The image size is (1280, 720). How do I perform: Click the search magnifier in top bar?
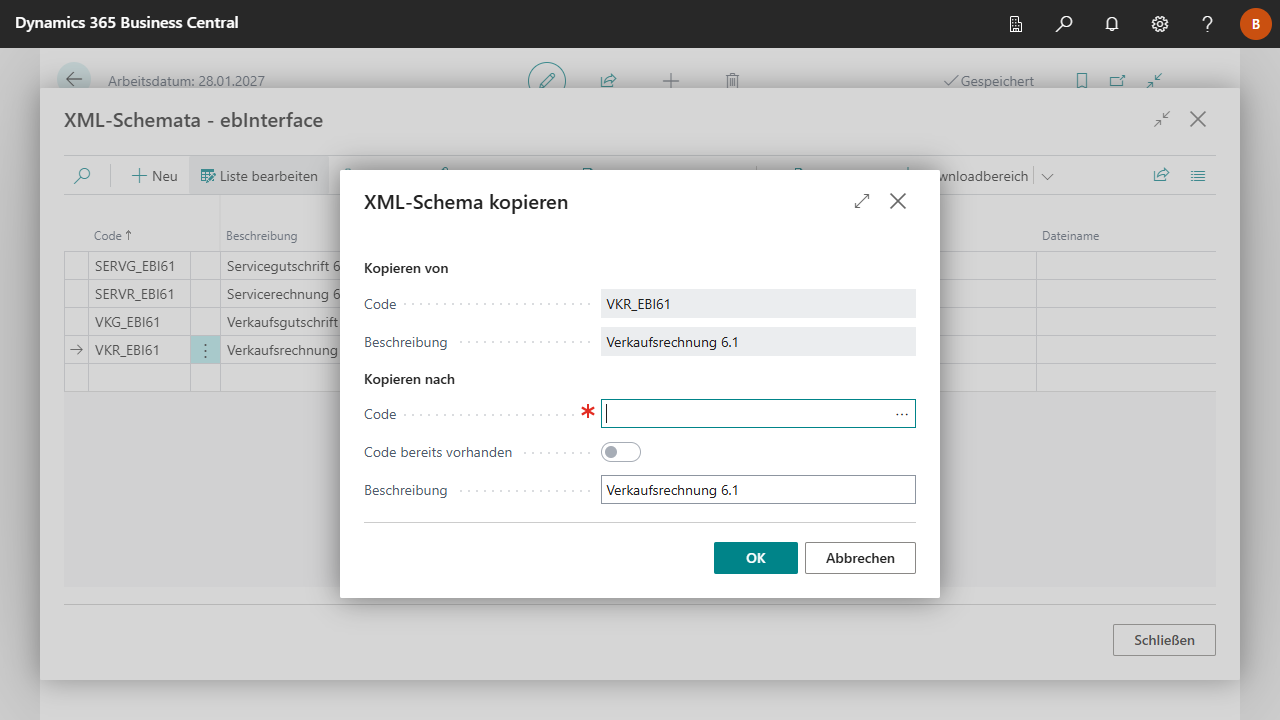point(1064,24)
